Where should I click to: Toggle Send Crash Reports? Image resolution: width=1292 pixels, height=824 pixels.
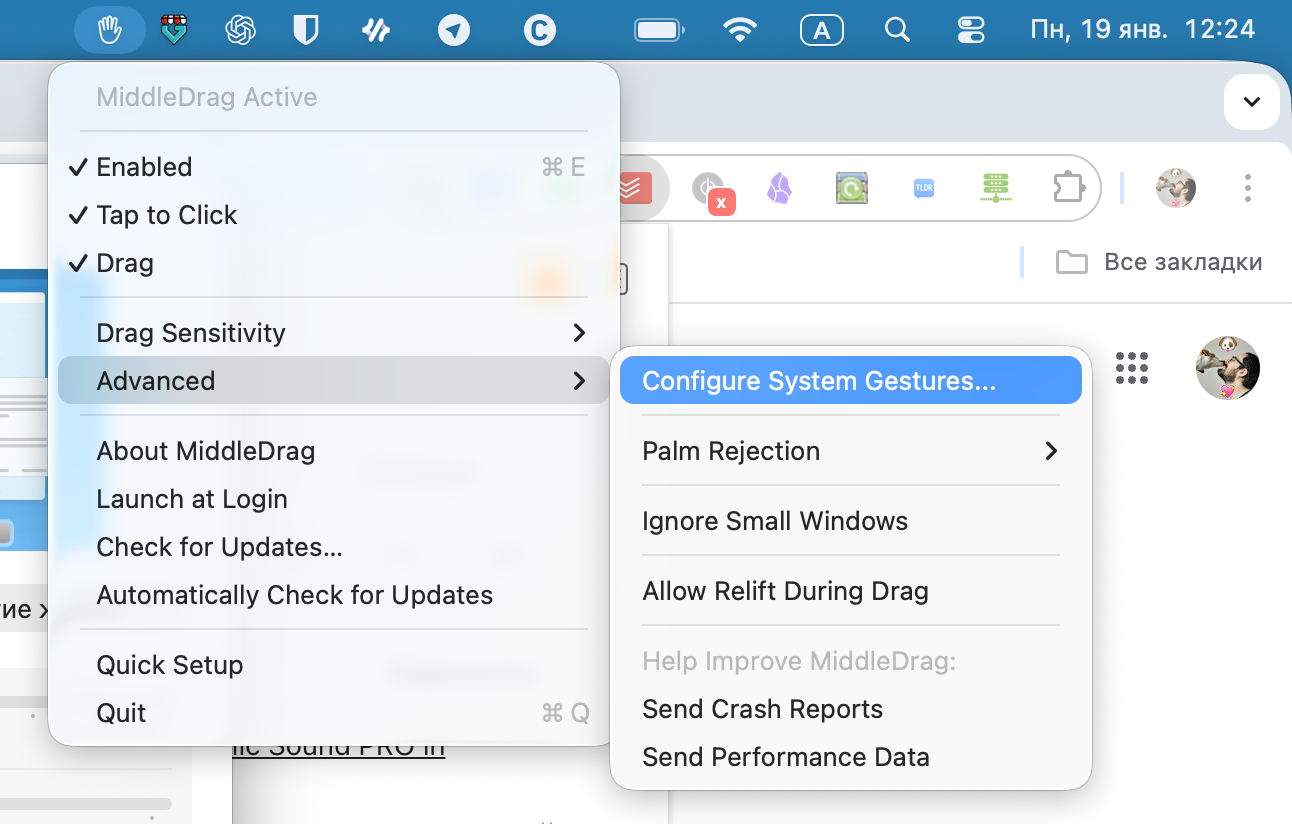coord(851,709)
